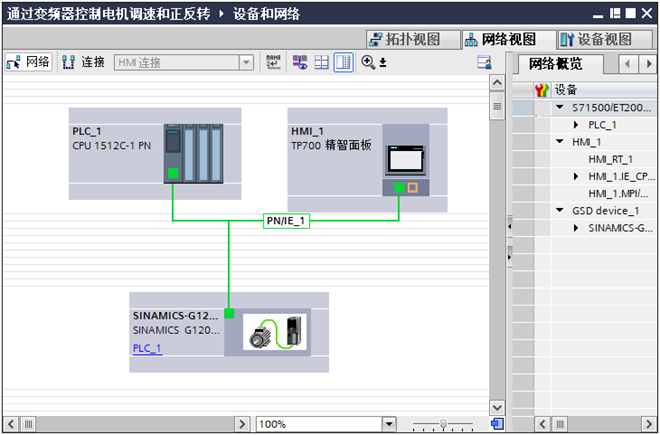Image resolution: width=660 pixels, height=435 pixels.
Task: Switch to the 拓扑视图 tab
Action: 413,40
